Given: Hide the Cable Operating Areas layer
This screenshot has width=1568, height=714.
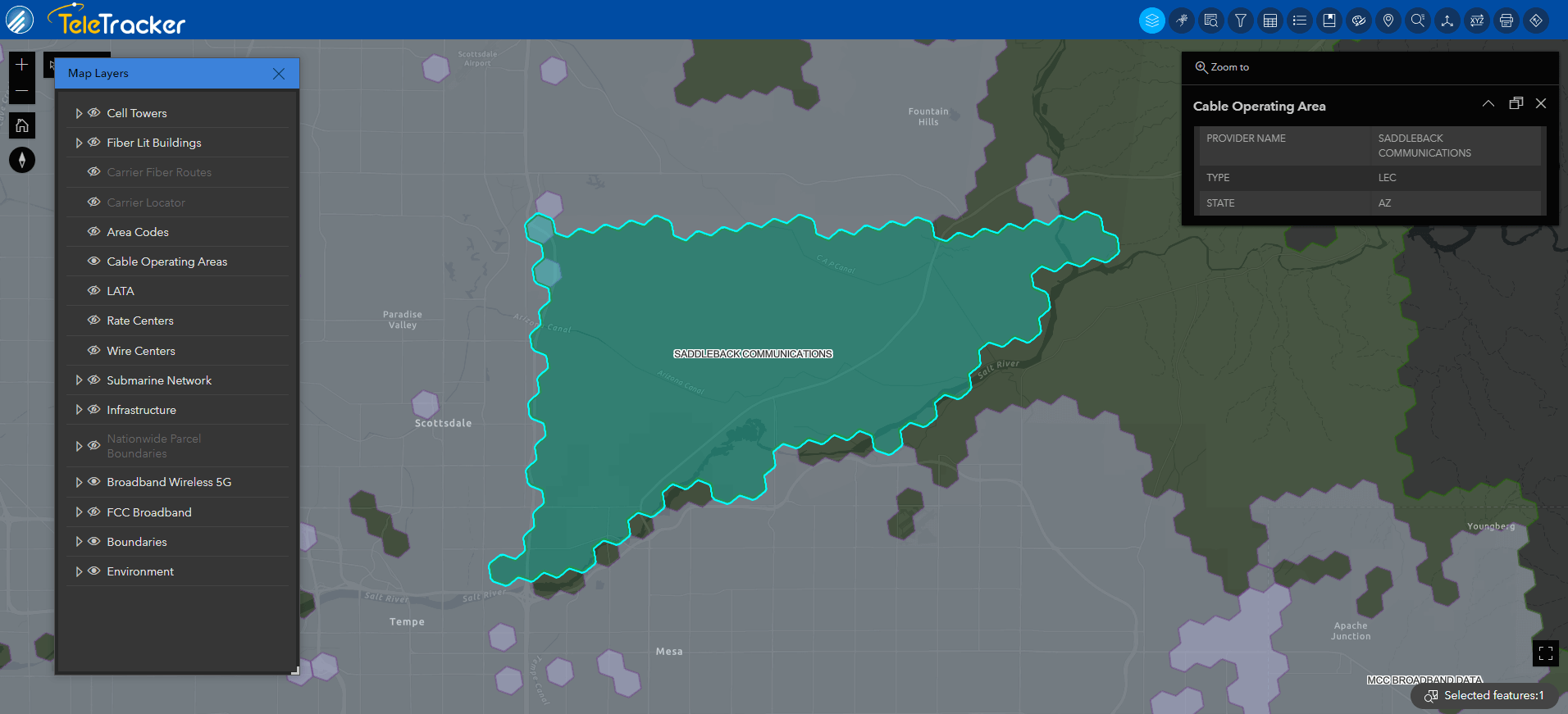Looking at the screenshot, I should coord(94,261).
